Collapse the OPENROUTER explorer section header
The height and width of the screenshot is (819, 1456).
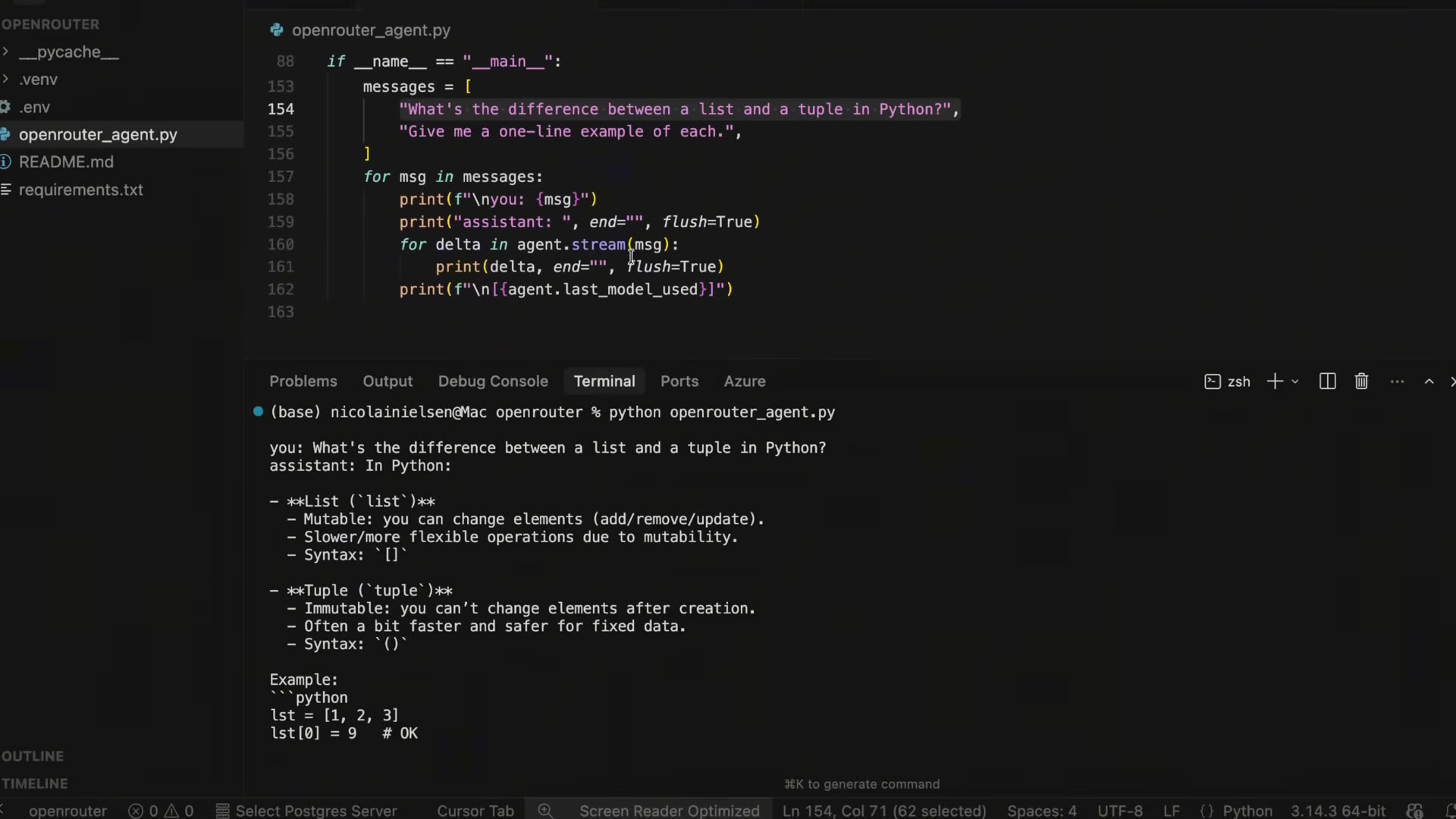point(50,24)
